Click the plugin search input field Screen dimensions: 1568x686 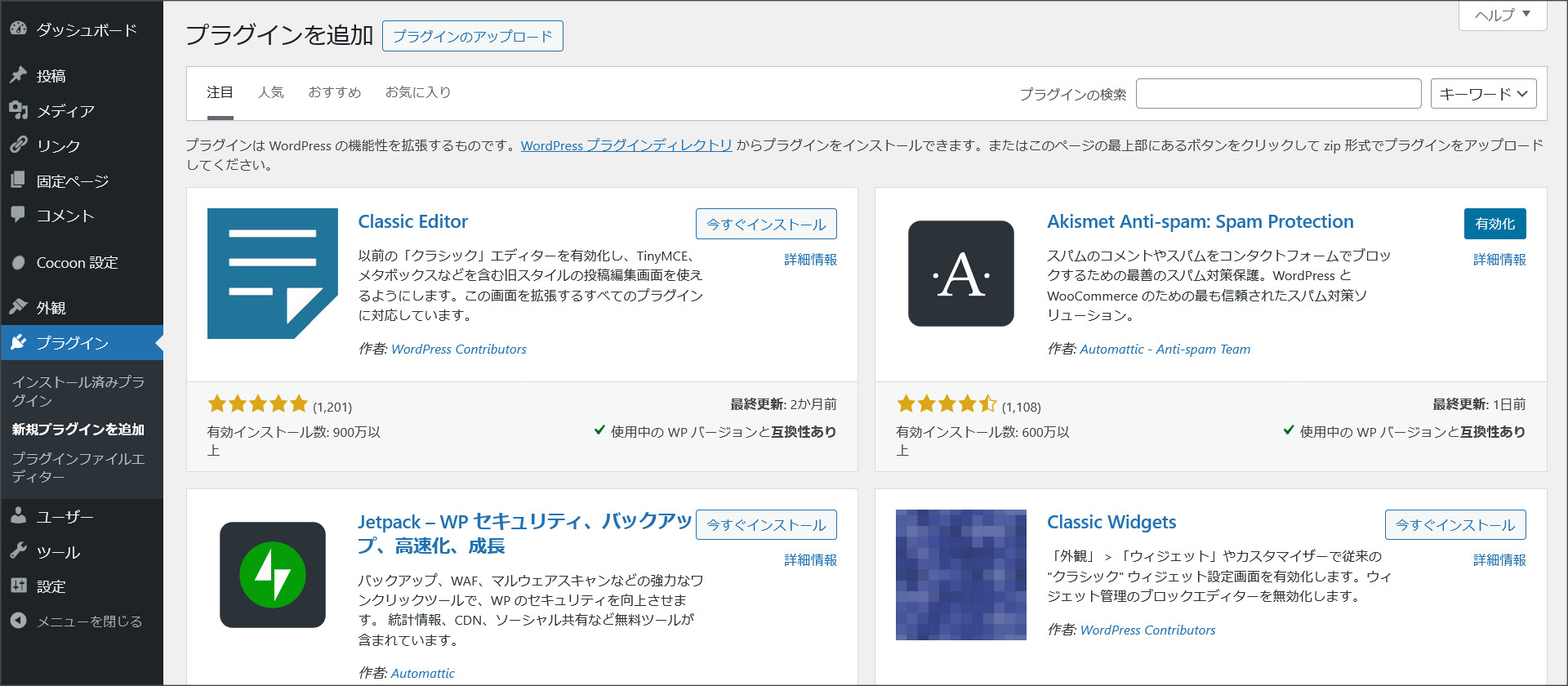pyautogui.click(x=1278, y=94)
